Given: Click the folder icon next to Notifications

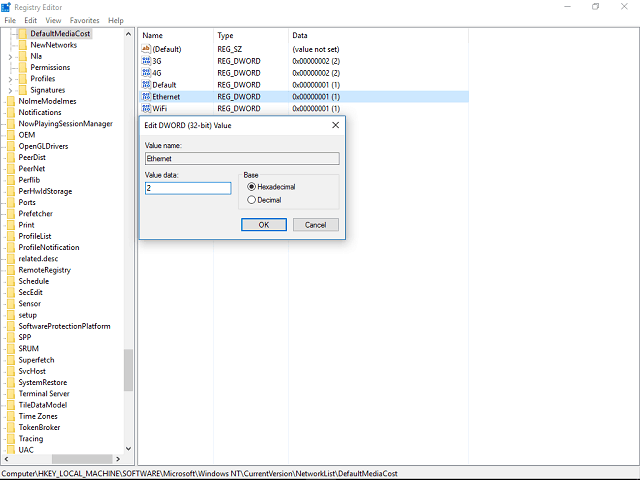Looking at the screenshot, I should coord(11,112).
